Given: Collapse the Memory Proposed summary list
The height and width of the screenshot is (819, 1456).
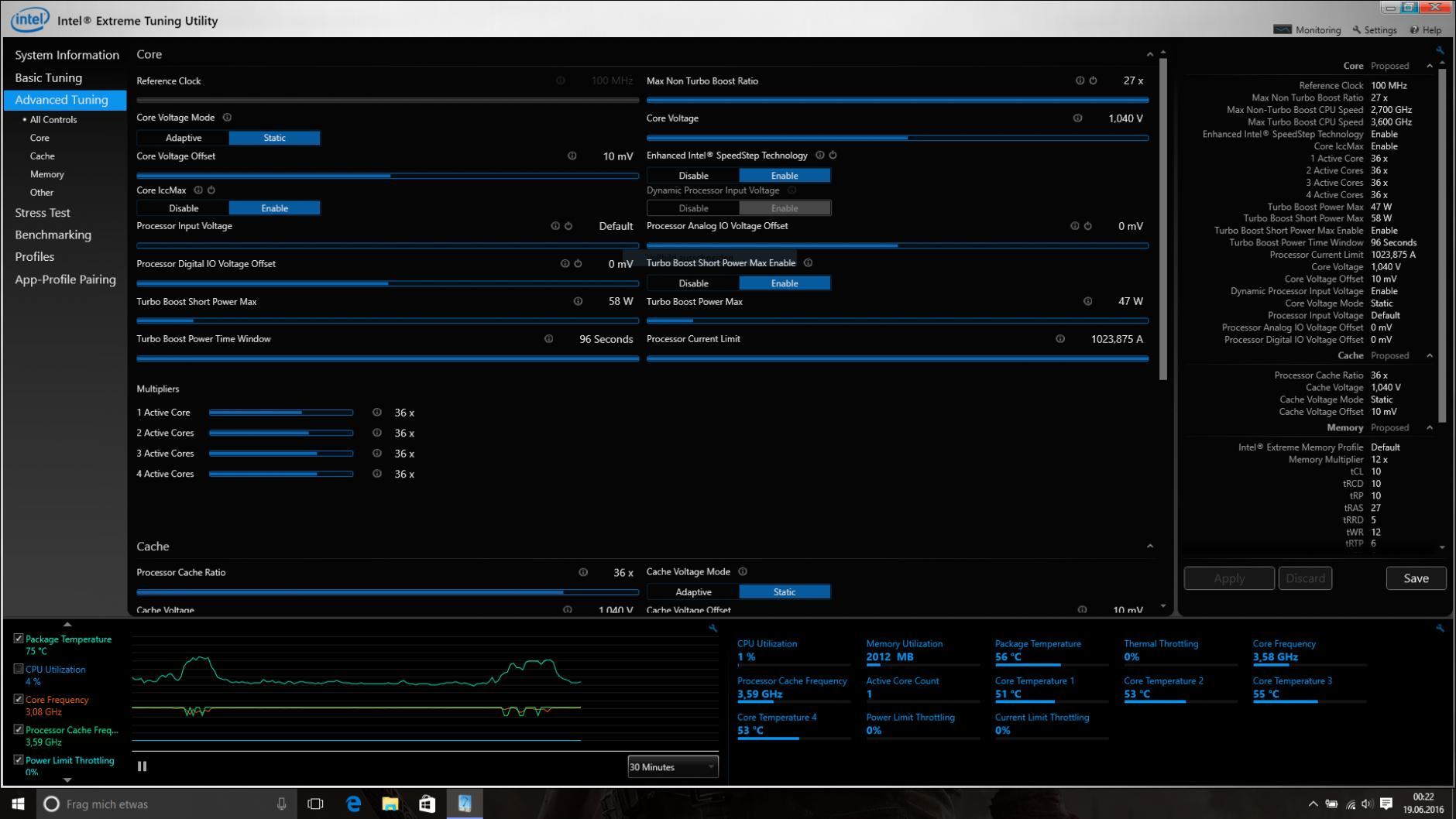Looking at the screenshot, I should tap(1430, 427).
